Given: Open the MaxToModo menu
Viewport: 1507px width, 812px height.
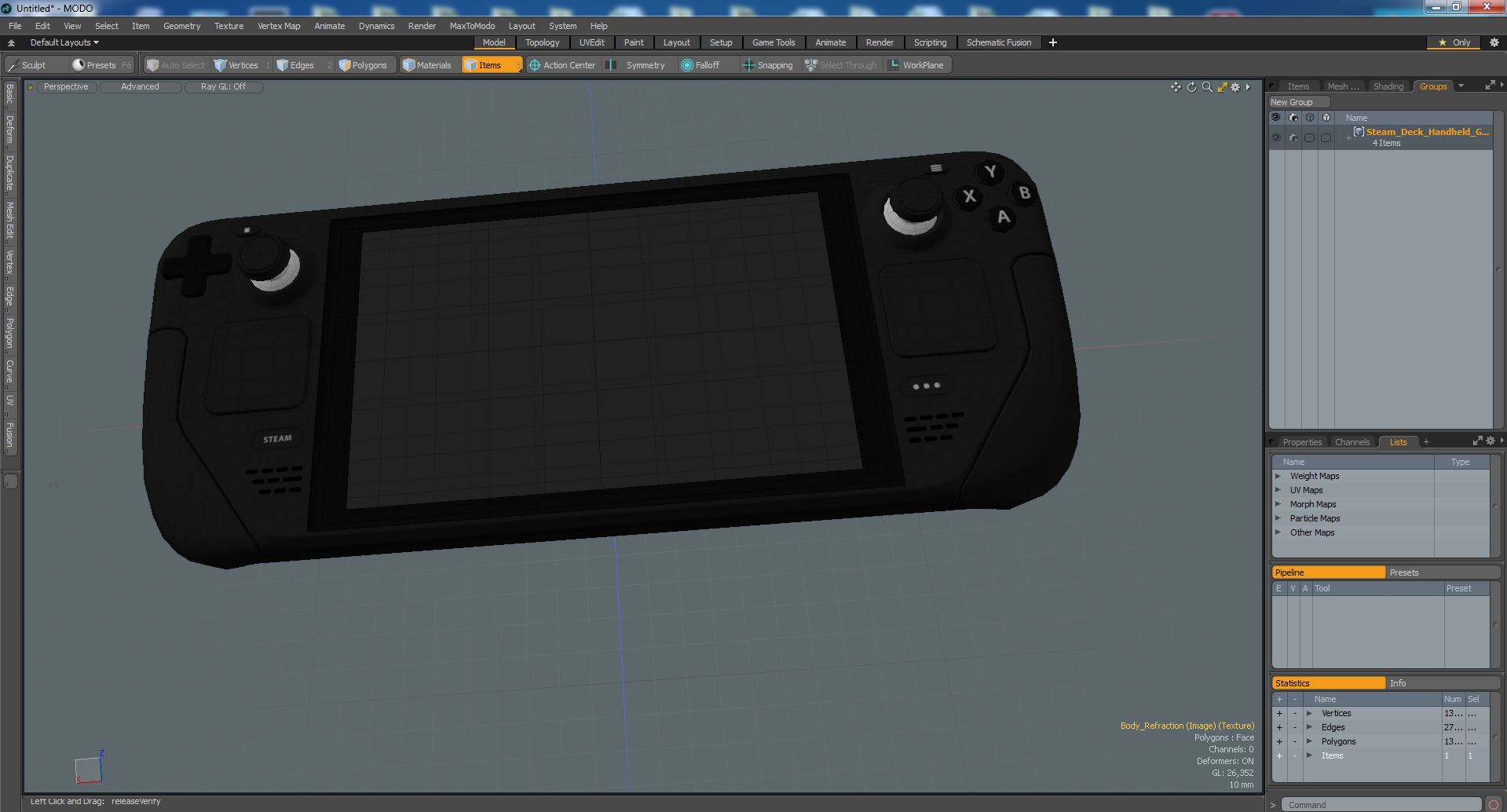Looking at the screenshot, I should click(472, 26).
